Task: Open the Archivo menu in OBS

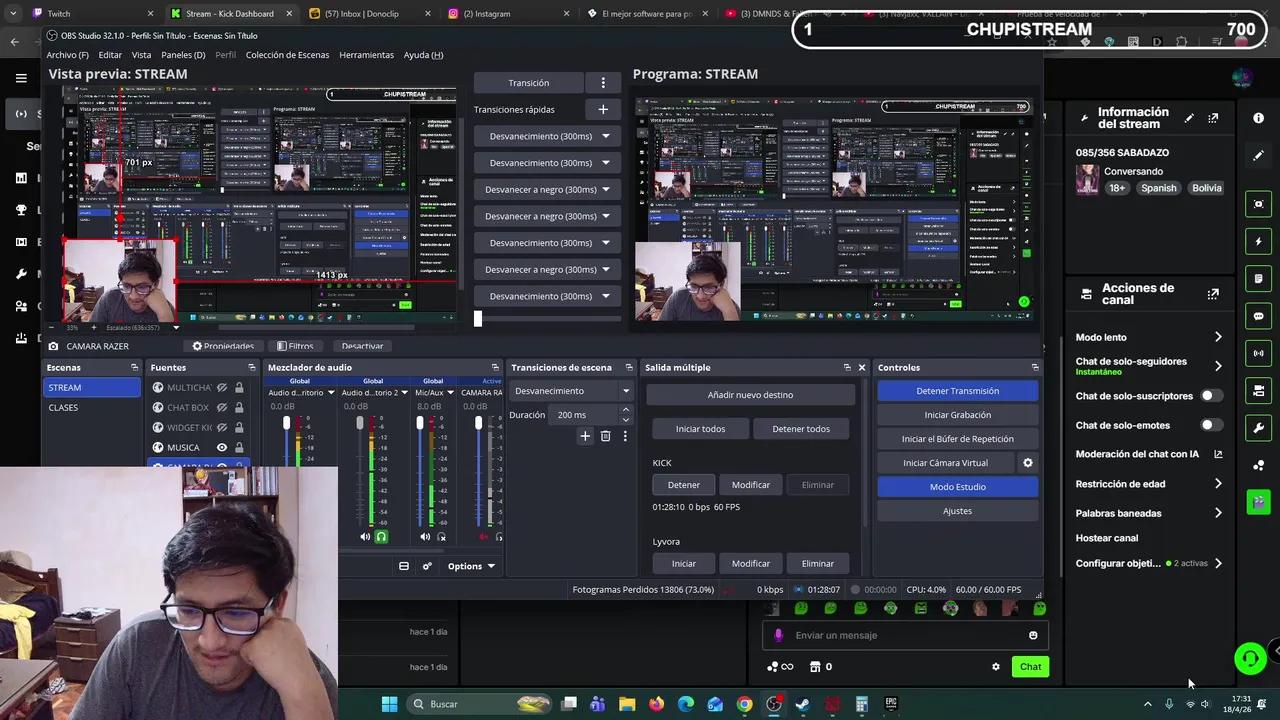Action: click(67, 55)
